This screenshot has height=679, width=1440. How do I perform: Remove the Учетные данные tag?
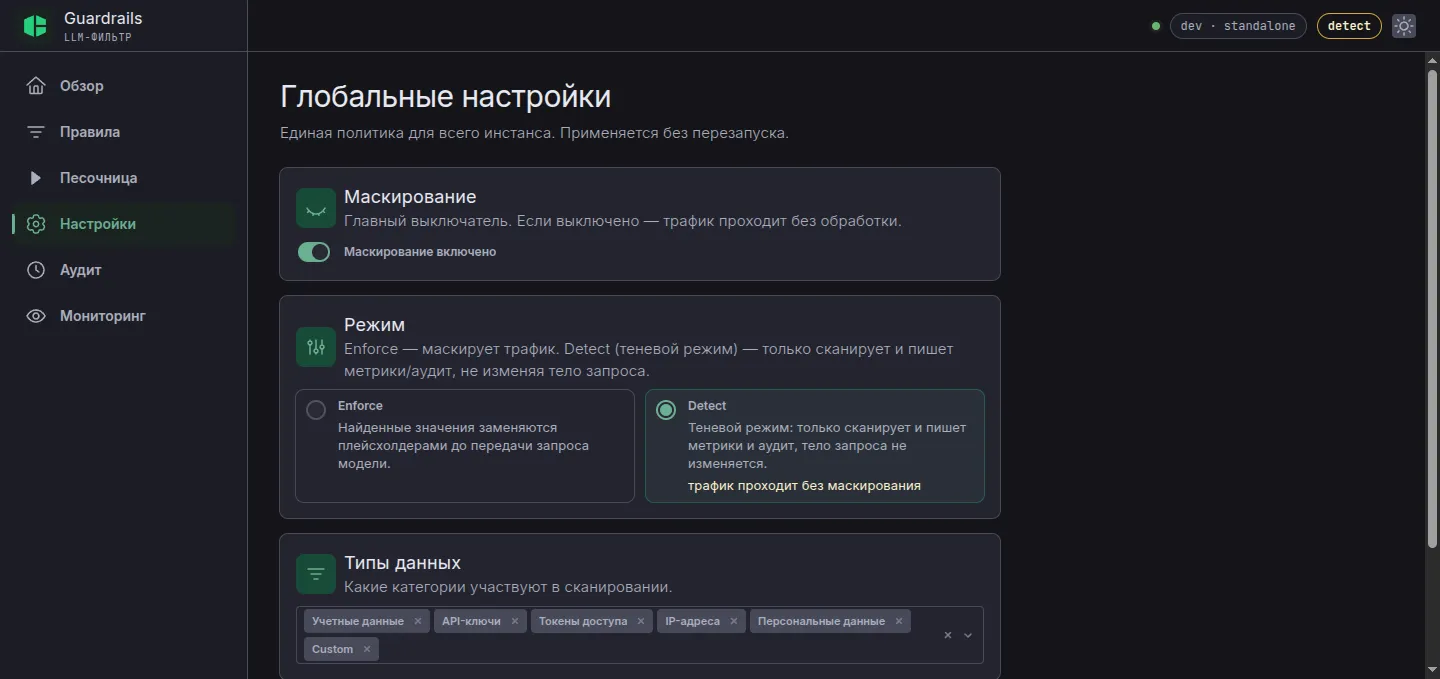click(x=418, y=621)
